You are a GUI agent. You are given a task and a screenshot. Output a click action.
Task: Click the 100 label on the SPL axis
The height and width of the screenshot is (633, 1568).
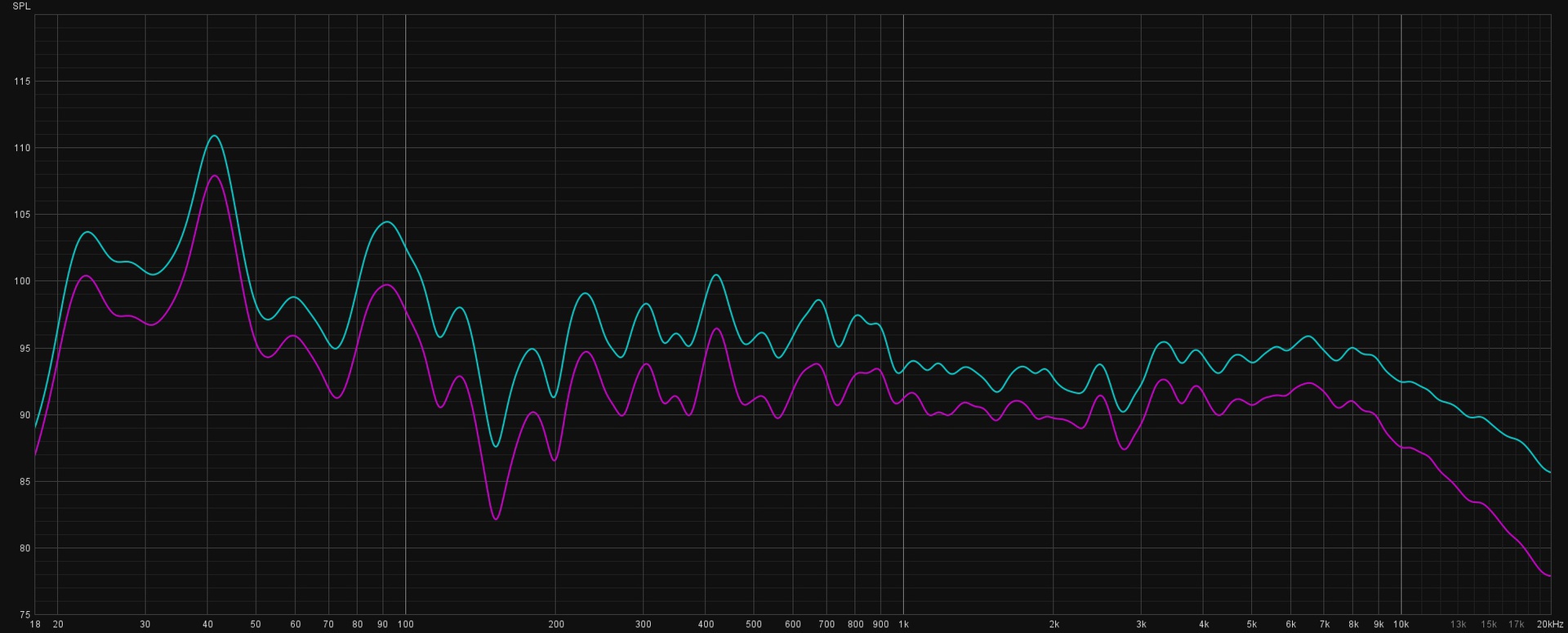(x=22, y=282)
